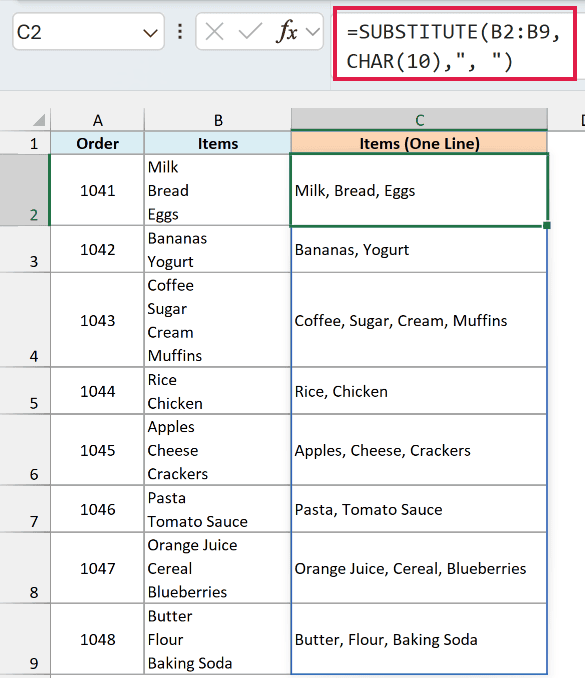Select row 6 header
This screenshot has height=678, width=585.
[25, 450]
